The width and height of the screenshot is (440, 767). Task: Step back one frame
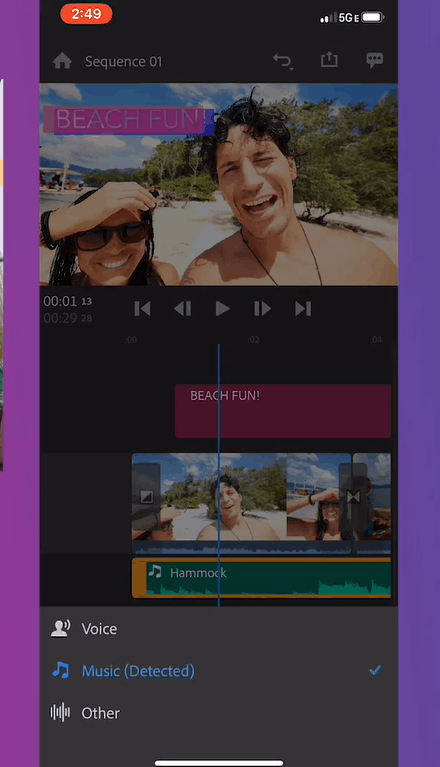183,309
